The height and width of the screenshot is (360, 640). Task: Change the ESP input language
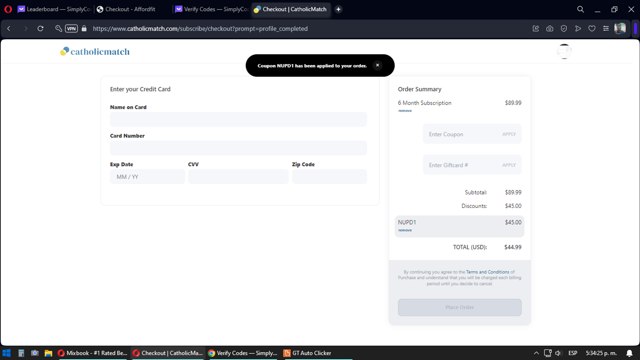573,353
